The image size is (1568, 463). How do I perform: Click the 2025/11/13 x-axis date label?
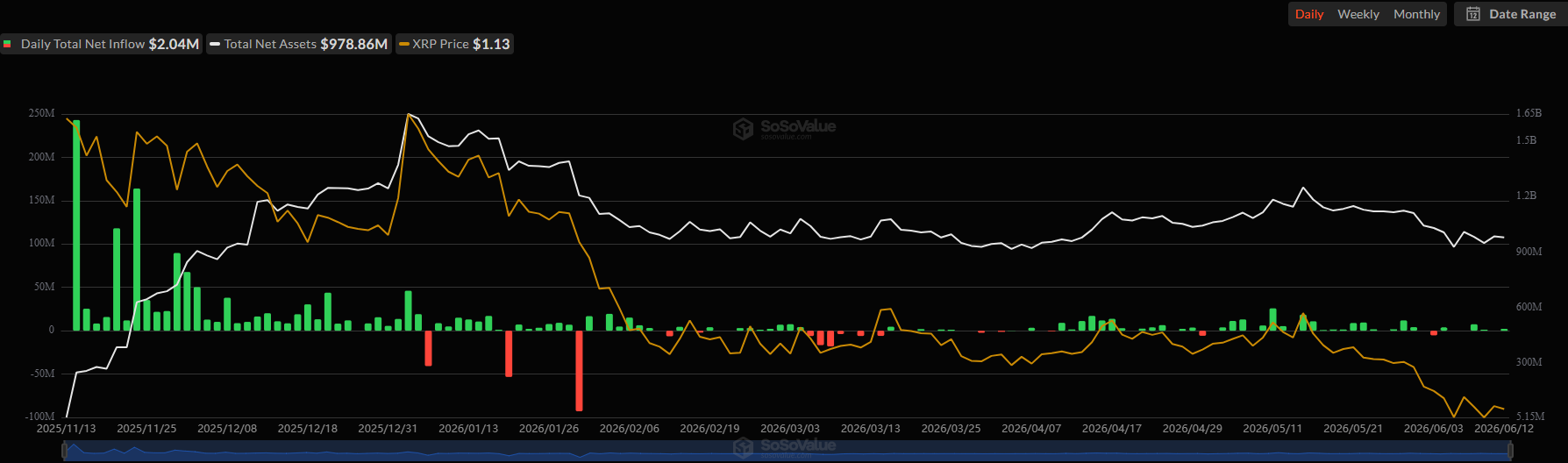[66, 429]
